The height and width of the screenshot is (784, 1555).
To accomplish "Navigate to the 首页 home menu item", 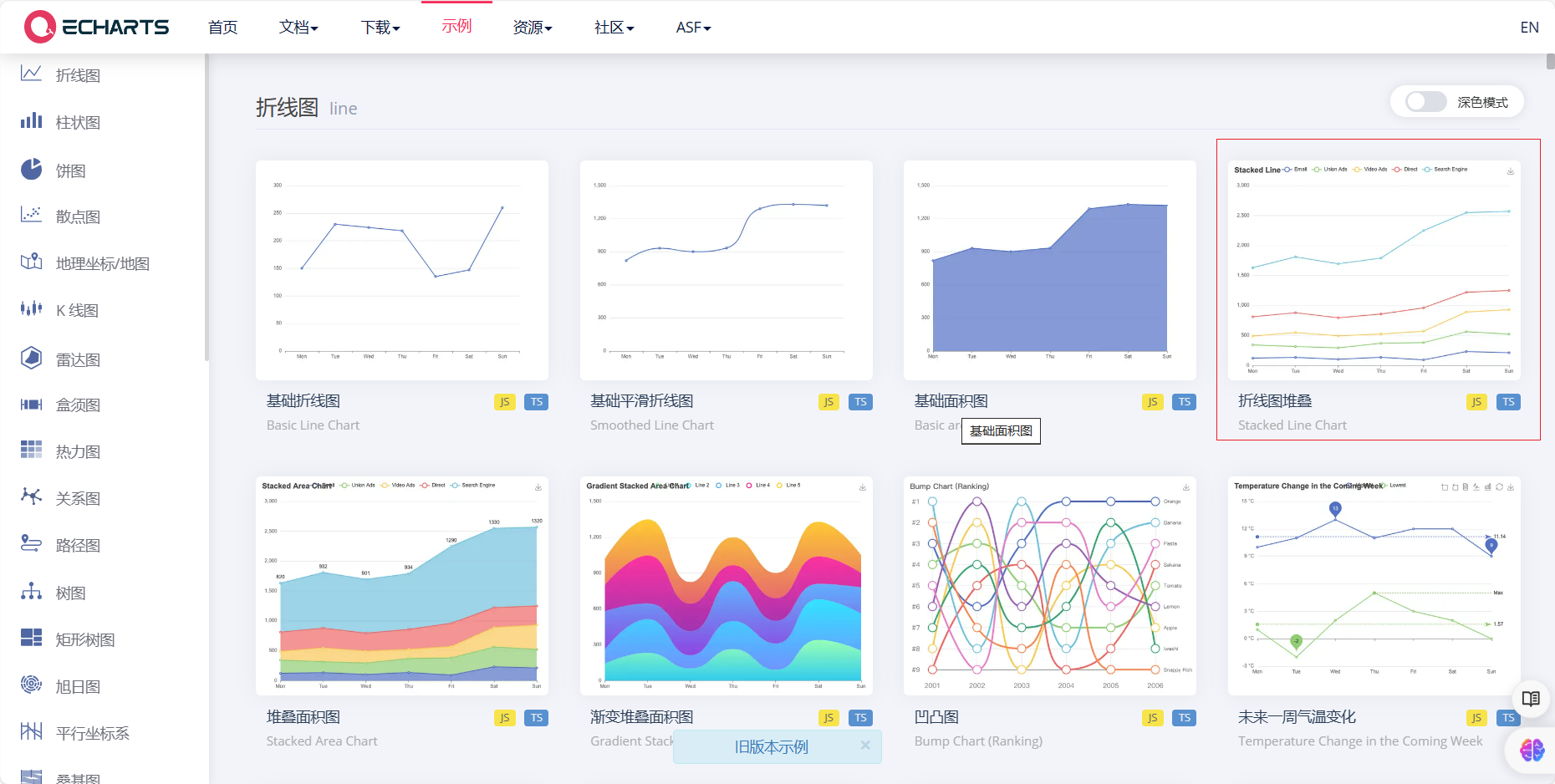I will (x=222, y=27).
